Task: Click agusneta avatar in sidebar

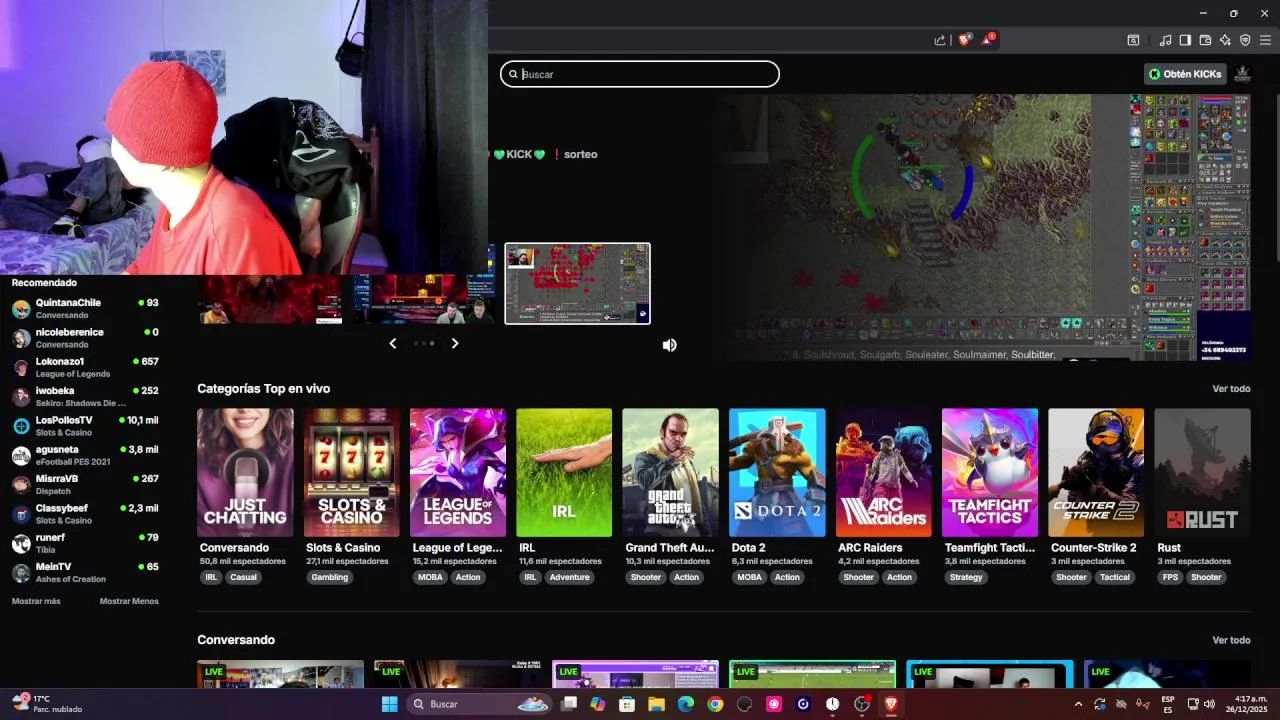Action: [x=21, y=456]
